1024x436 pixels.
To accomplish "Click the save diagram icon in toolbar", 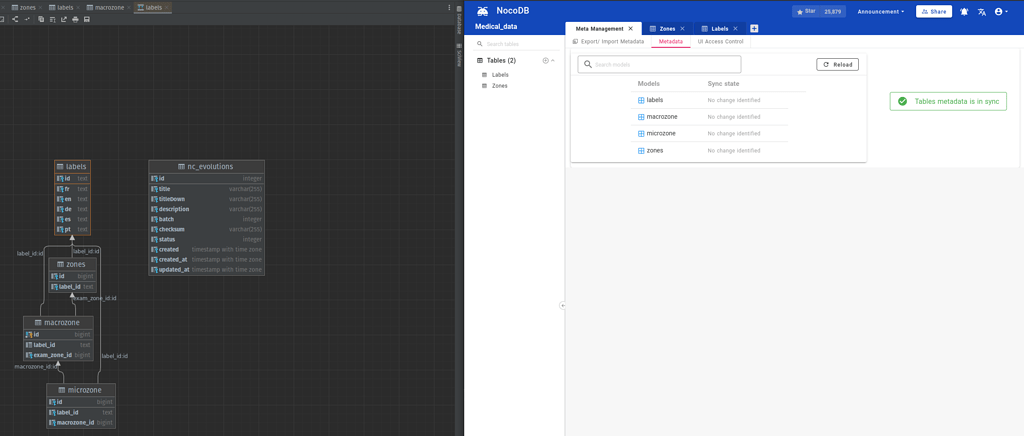I will [x=87, y=19].
